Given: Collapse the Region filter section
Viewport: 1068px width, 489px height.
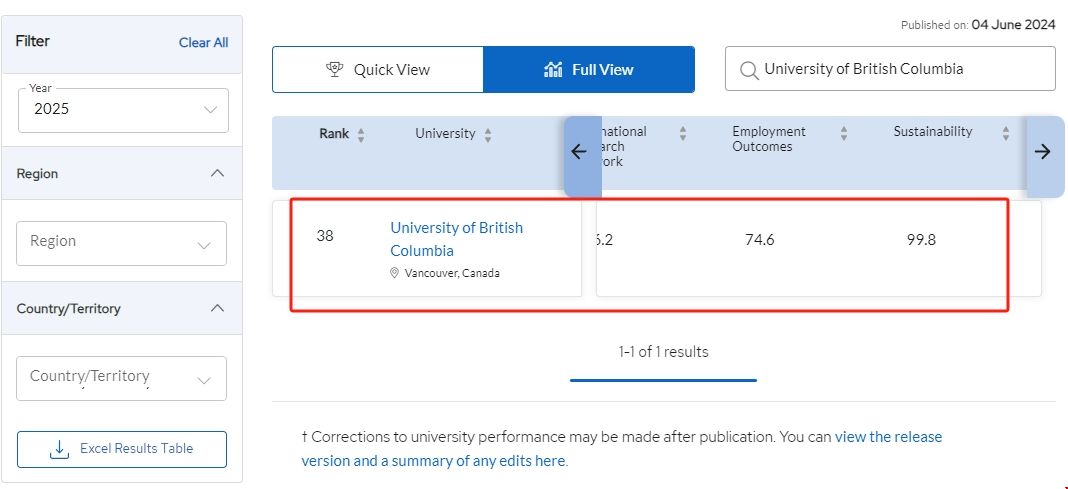Looking at the screenshot, I should 217,173.
